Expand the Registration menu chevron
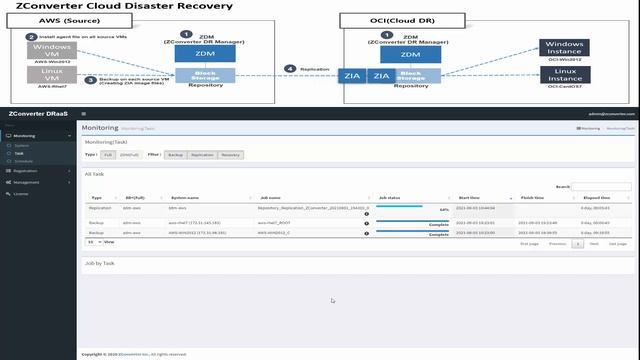Image resolution: width=640 pixels, height=360 pixels. [69, 171]
